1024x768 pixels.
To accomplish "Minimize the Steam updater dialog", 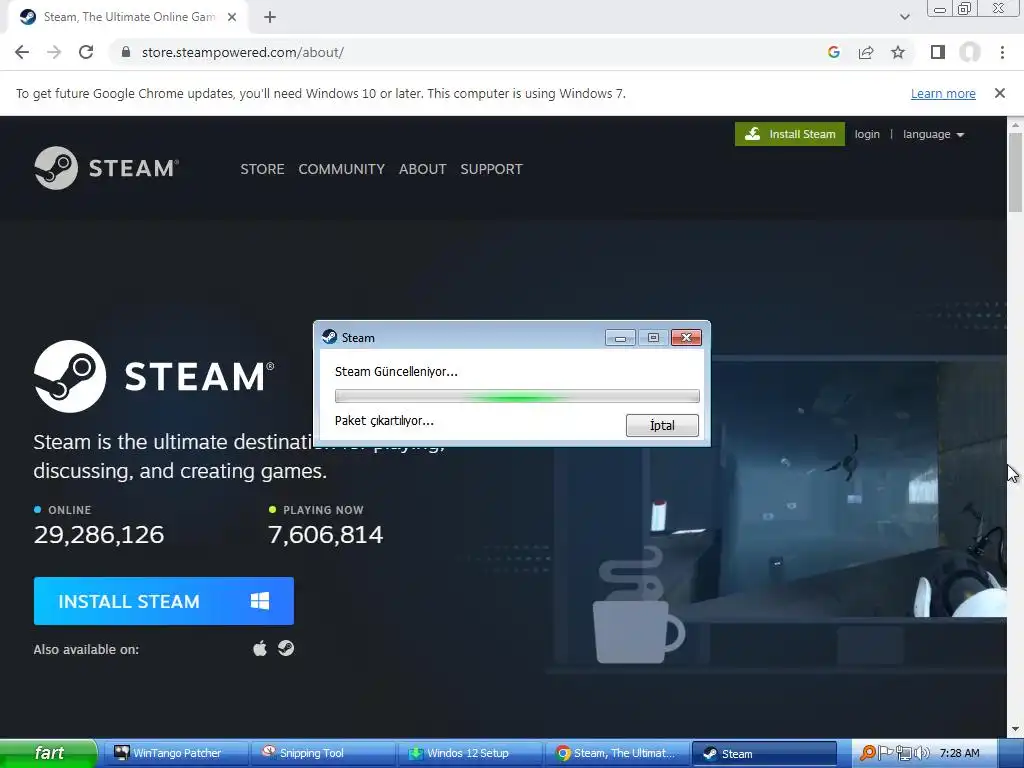I will point(620,338).
